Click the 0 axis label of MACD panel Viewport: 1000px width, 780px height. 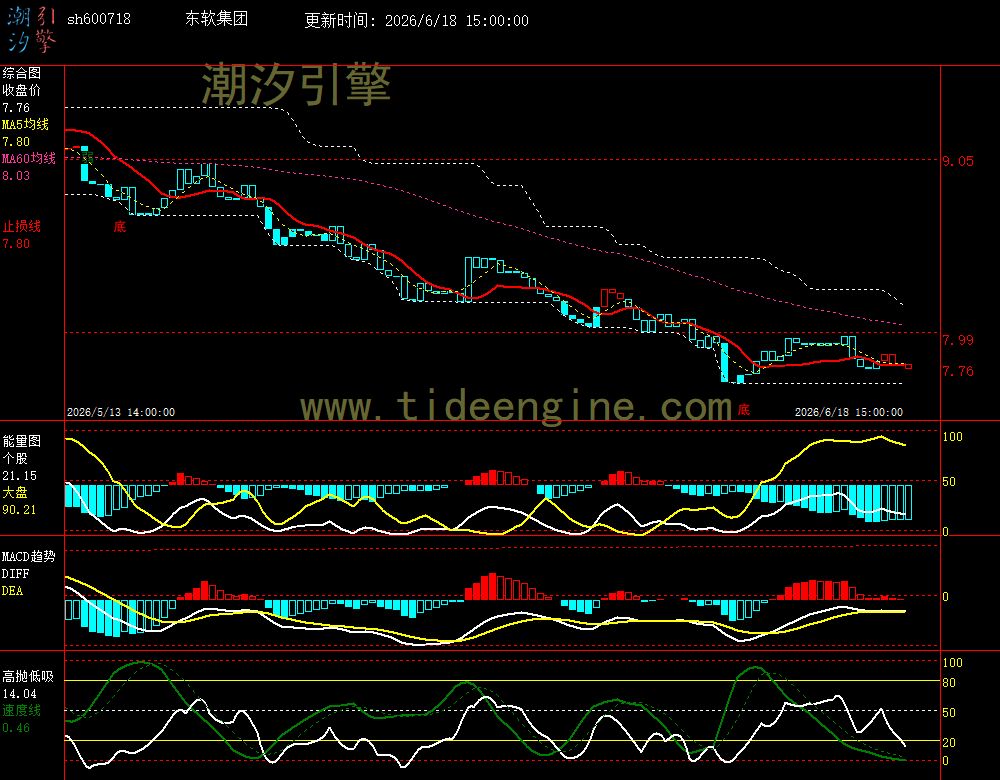946,596
